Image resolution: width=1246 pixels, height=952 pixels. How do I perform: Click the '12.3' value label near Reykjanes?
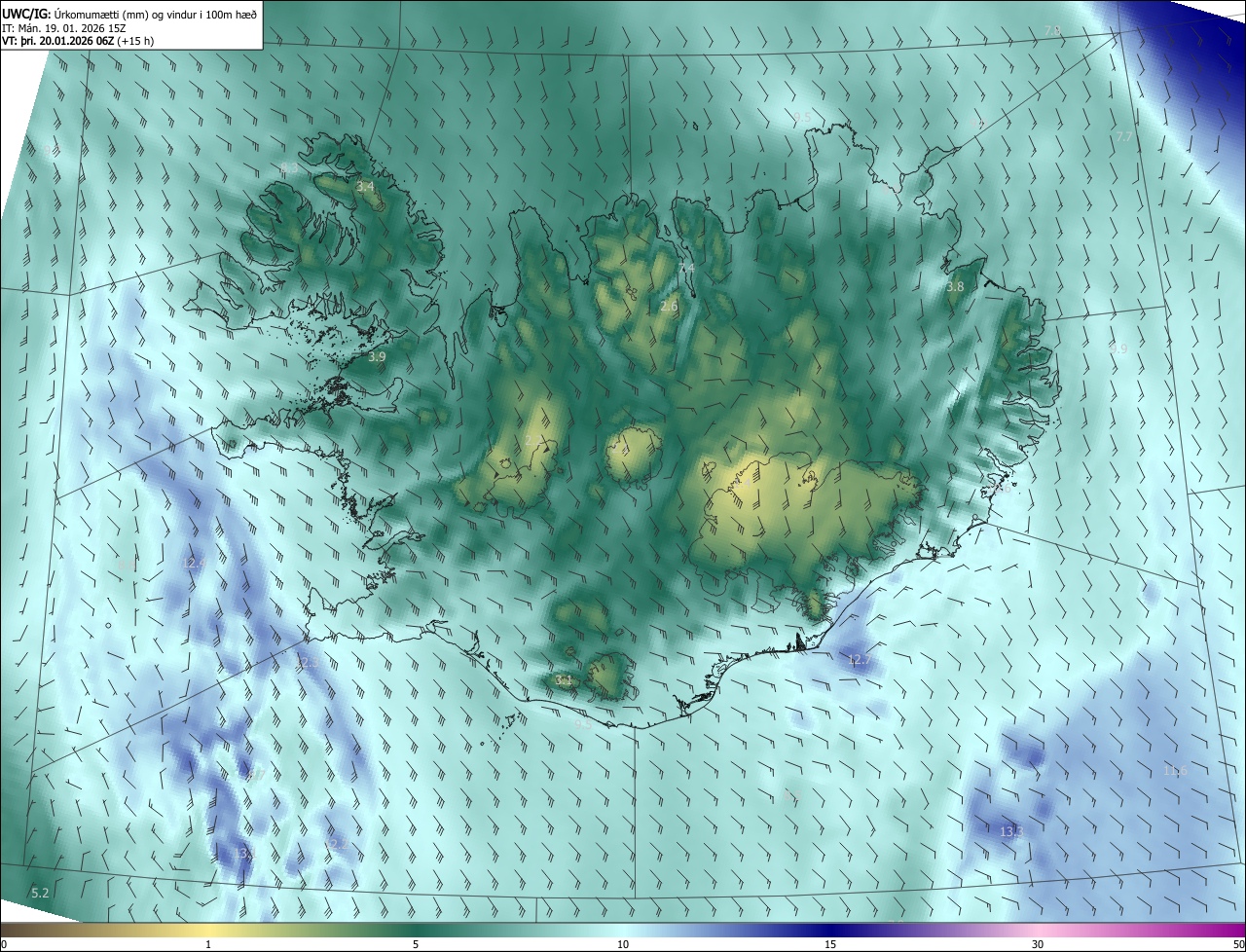[307, 662]
